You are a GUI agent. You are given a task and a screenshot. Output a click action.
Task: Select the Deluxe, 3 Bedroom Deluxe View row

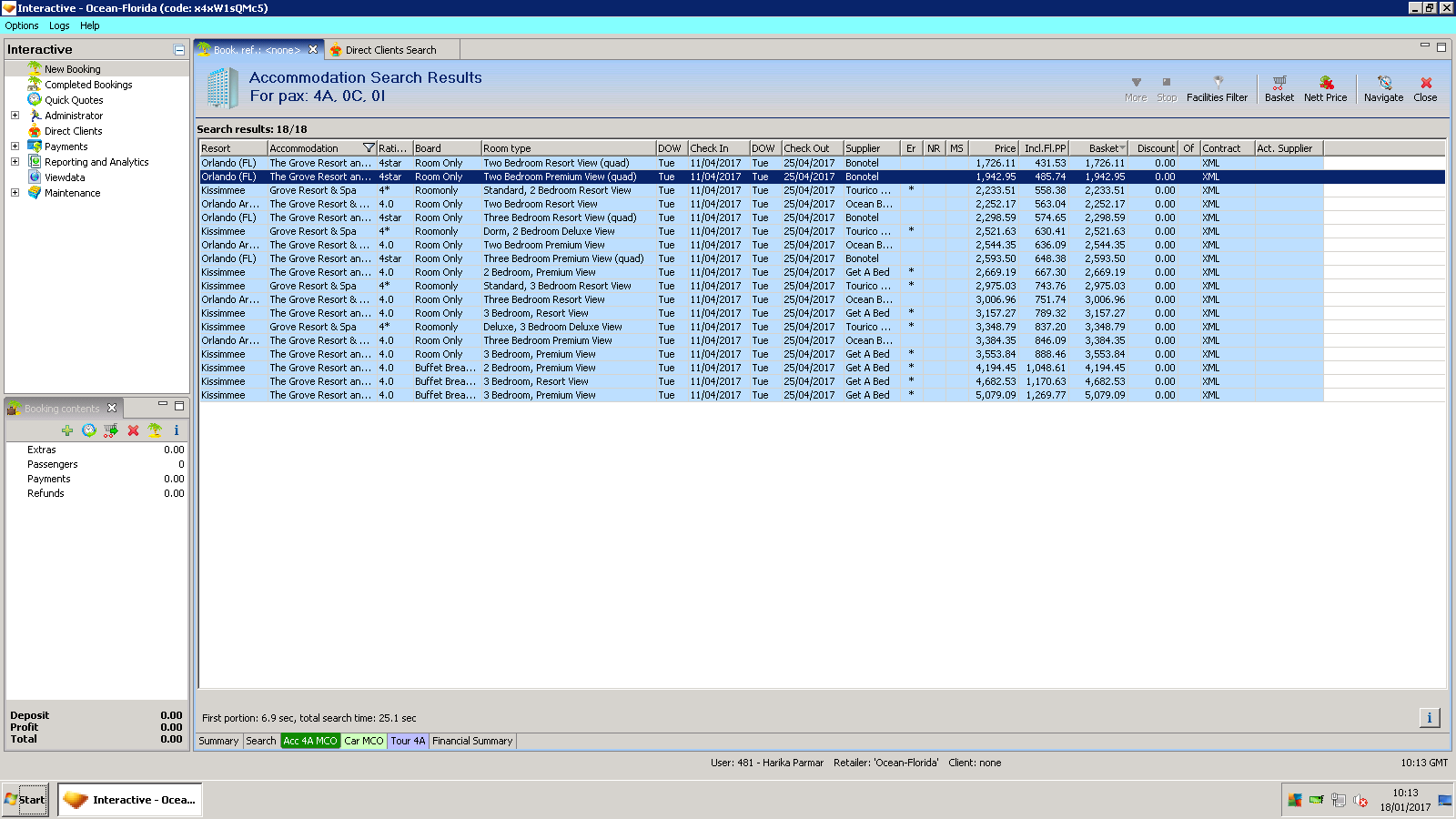(x=762, y=327)
